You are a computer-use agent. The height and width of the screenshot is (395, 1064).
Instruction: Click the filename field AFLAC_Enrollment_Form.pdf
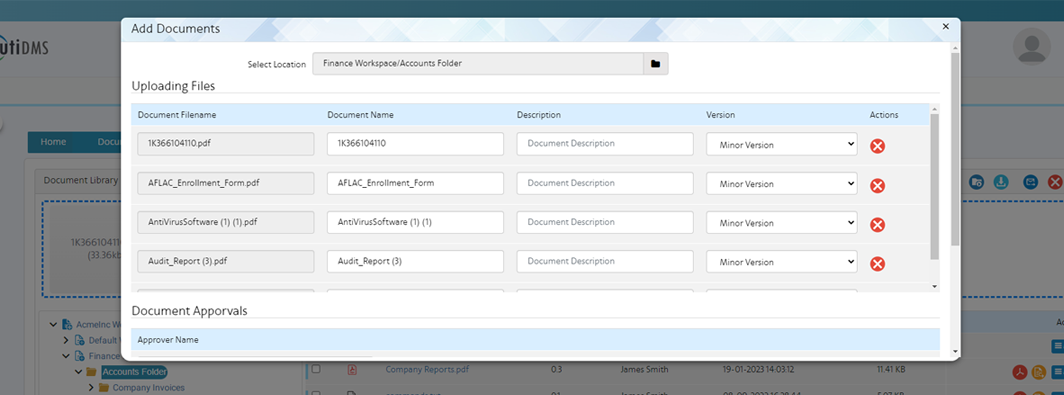226,183
